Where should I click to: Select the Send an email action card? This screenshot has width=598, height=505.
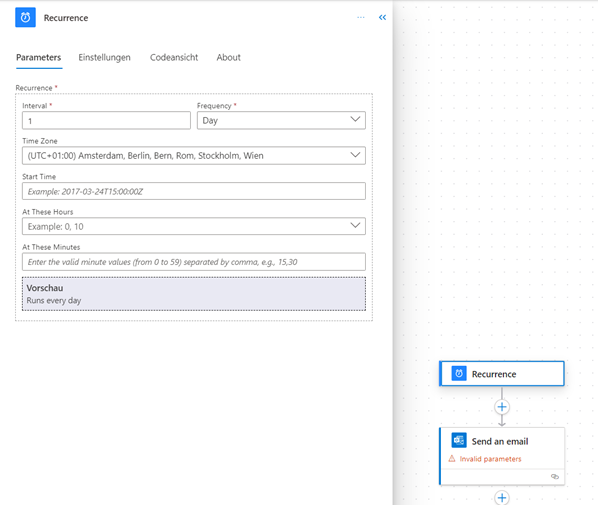[x=502, y=456]
